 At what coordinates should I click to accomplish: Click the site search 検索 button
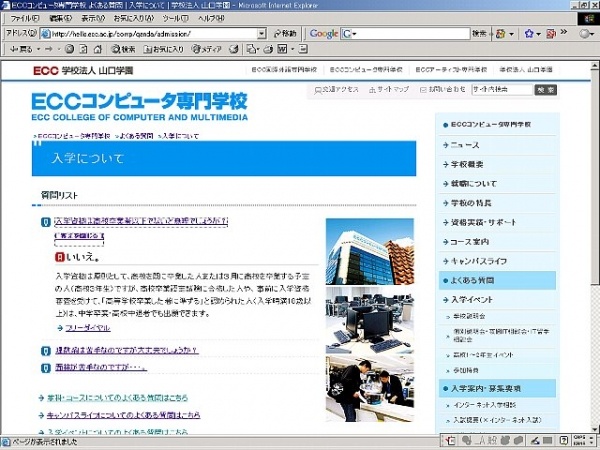click(545, 90)
